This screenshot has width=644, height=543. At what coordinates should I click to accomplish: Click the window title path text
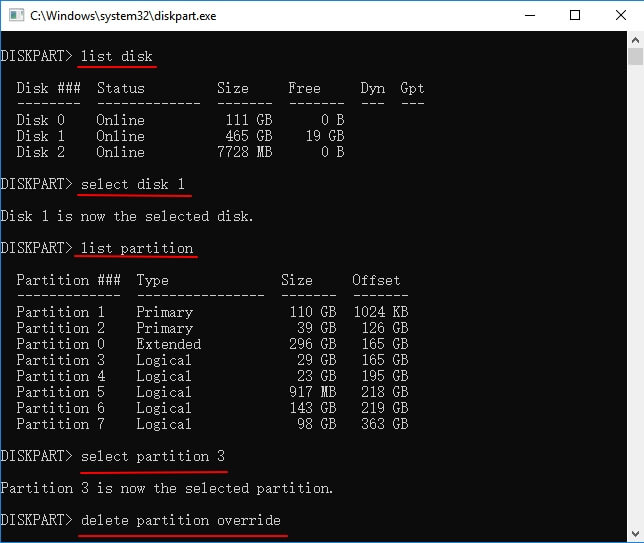[136, 16]
